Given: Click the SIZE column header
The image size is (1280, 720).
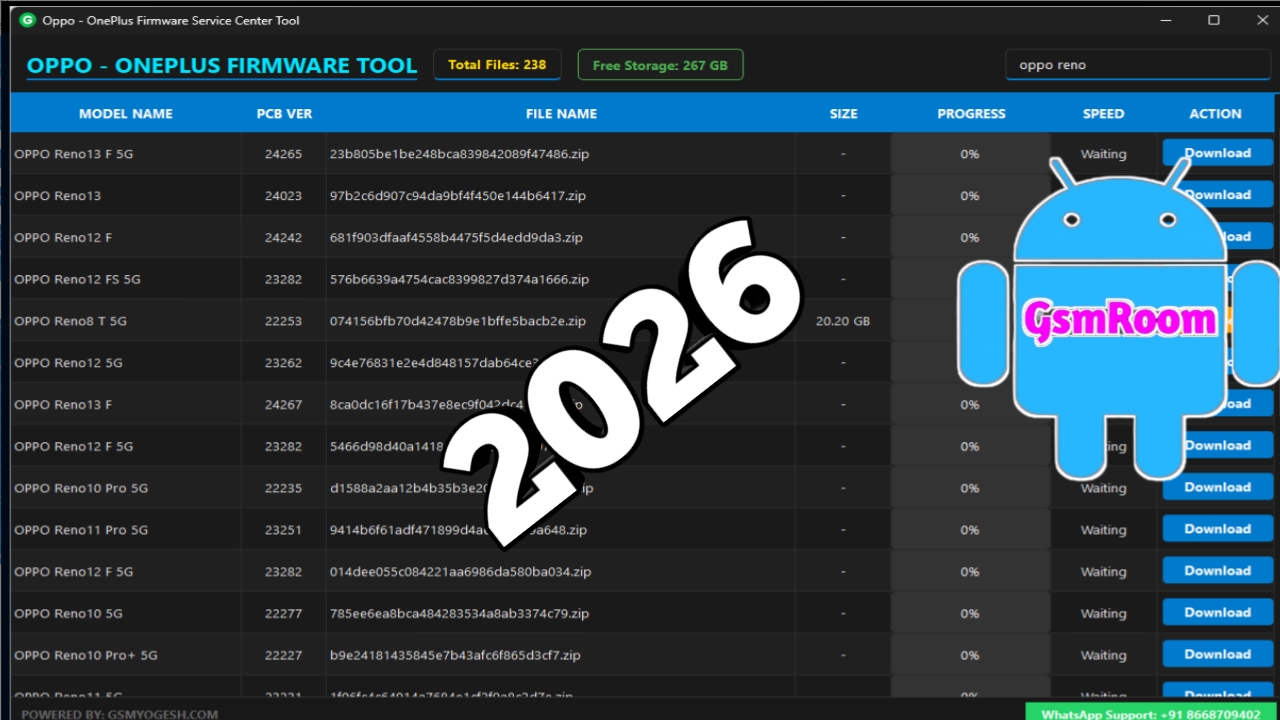Looking at the screenshot, I should (x=843, y=114).
